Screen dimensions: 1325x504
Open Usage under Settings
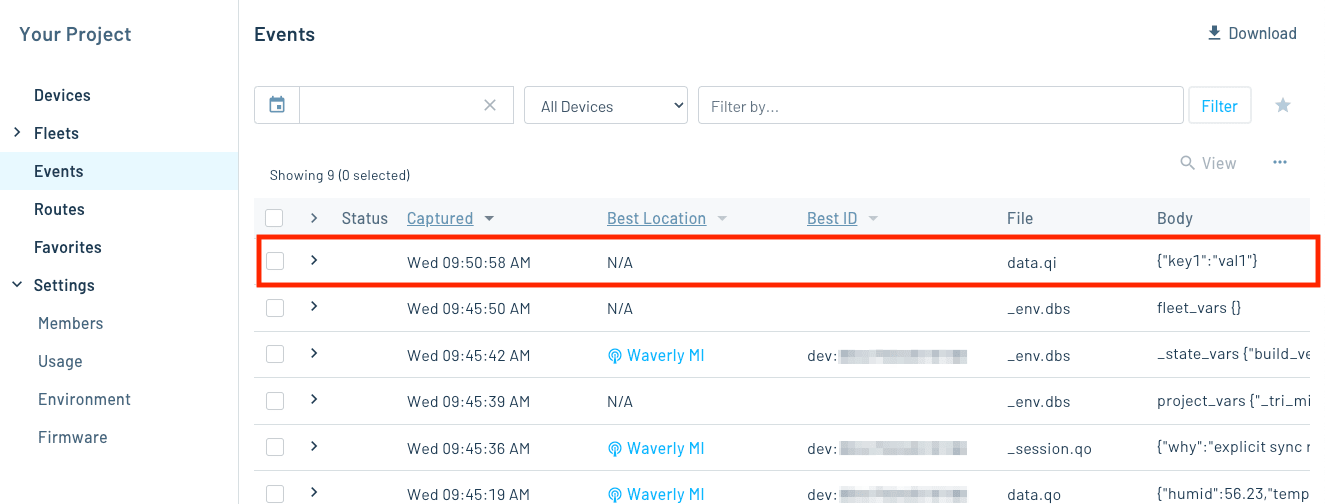pos(60,361)
